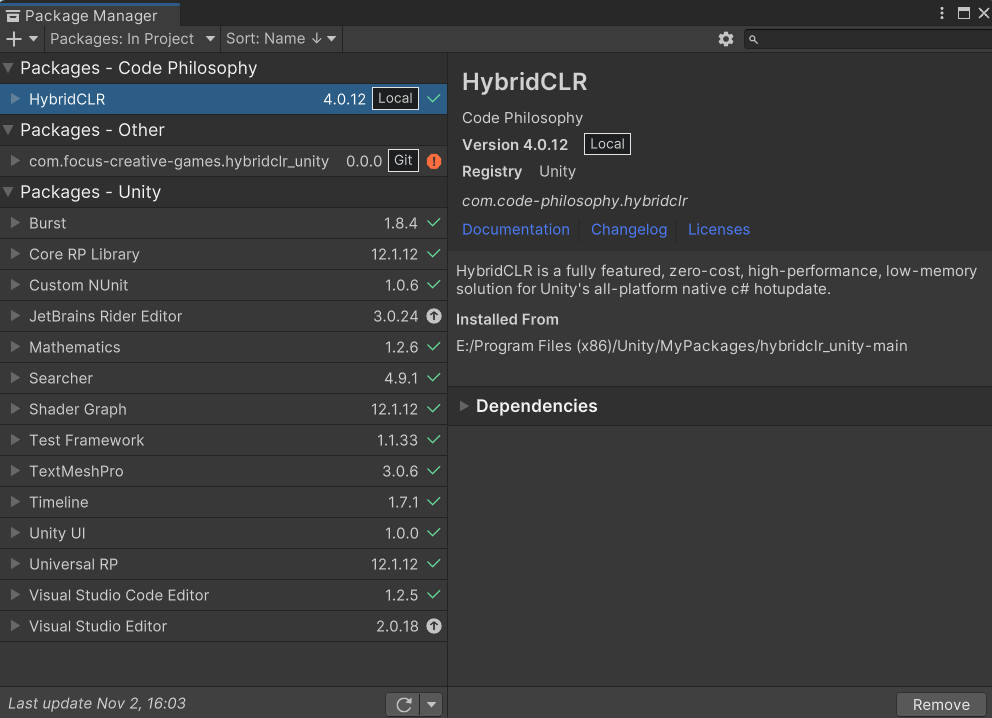Expand the HybridCLR package versions arrow
Screen dimensions: 992x718
click(16, 99)
